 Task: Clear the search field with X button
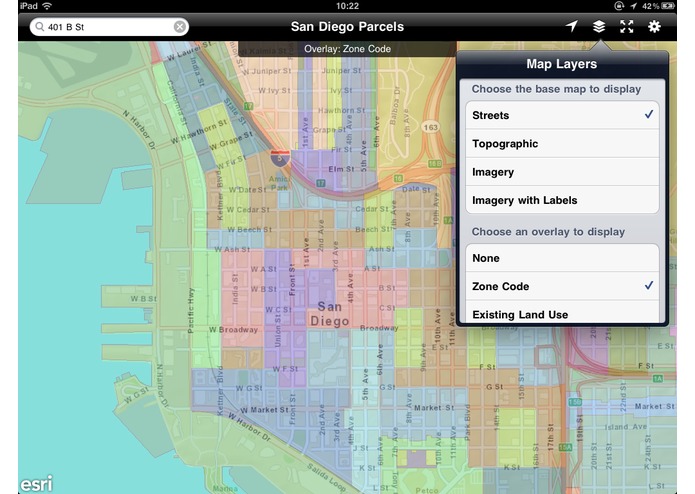[180, 27]
